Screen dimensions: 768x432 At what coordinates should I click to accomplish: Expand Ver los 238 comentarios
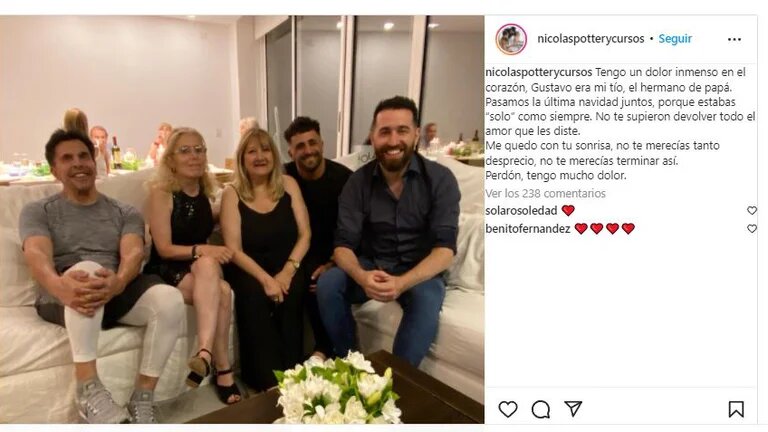[x=545, y=193]
